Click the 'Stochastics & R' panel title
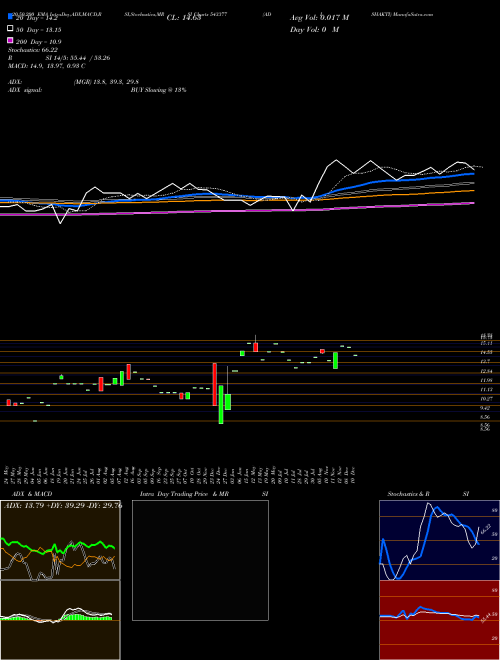 pyautogui.click(x=409, y=494)
